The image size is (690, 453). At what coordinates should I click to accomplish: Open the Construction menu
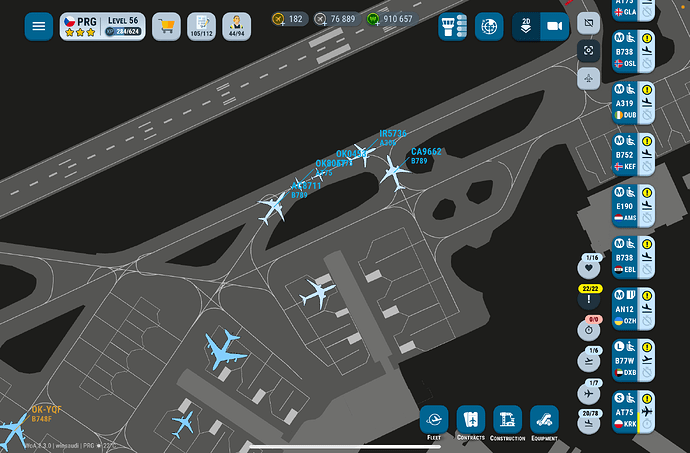[x=507, y=423]
